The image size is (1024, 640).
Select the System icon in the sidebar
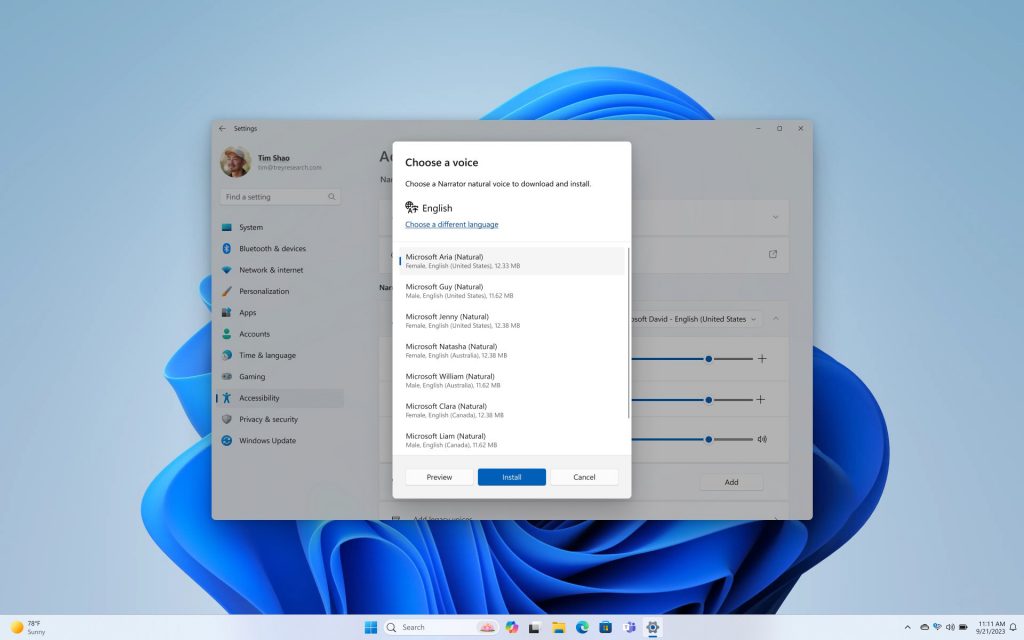click(230, 227)
